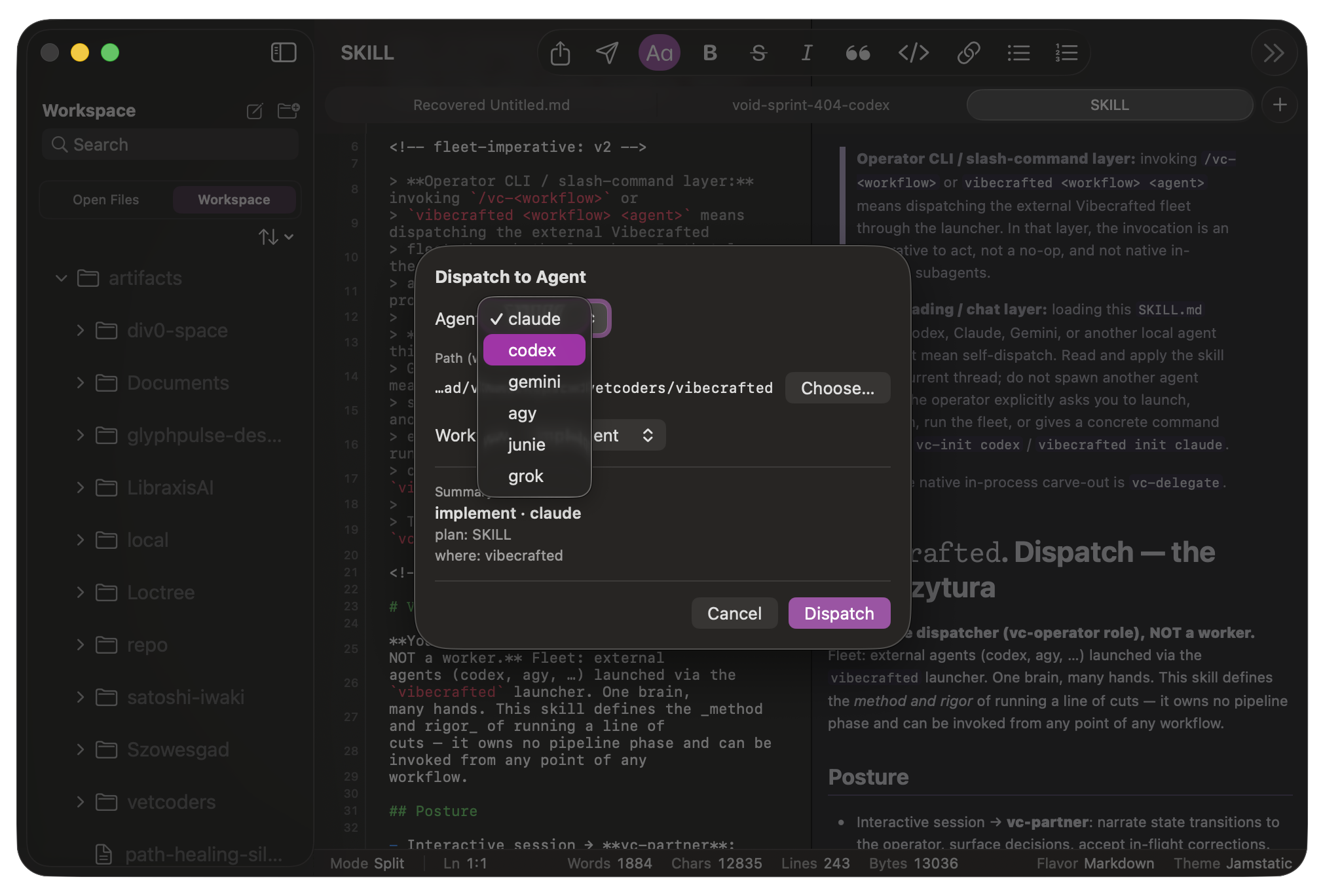The width and height of the screenshot is (1323, 896).
Task: Select gemini in agent menu
Action: (x=534, y=382)
